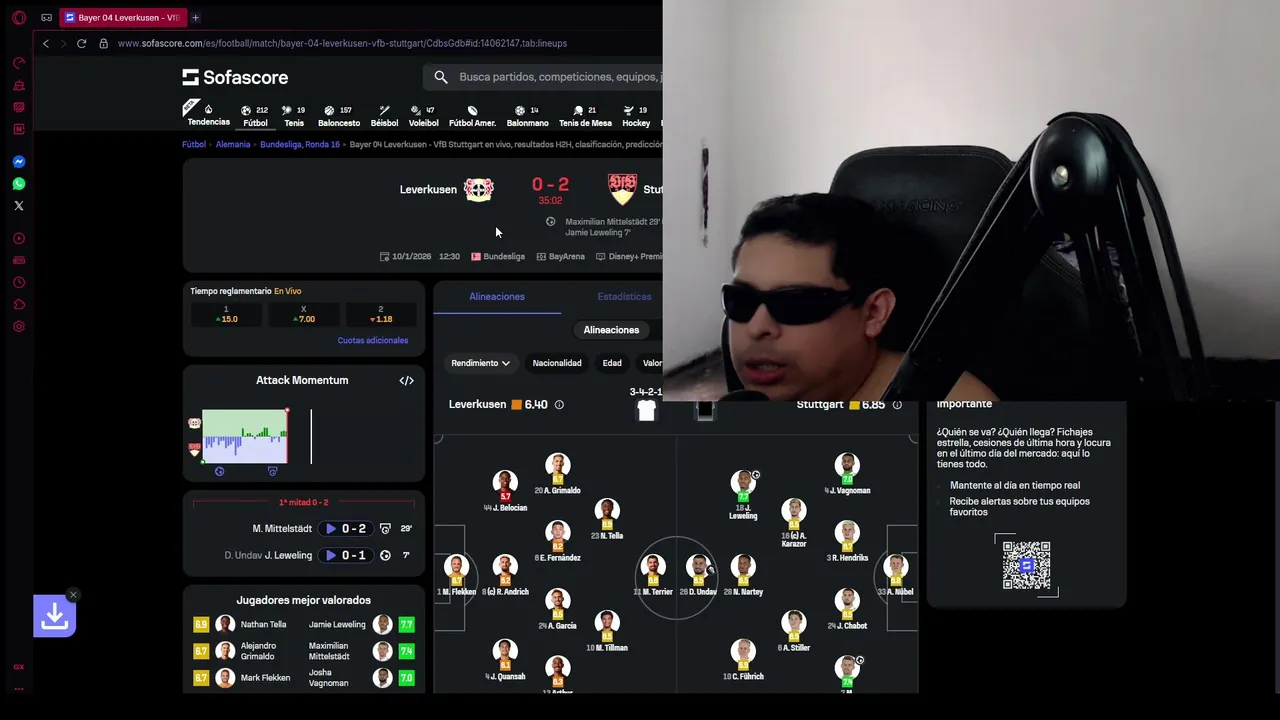Click the blue download button
Viewport: 1280px width, 720px height.
54,617
